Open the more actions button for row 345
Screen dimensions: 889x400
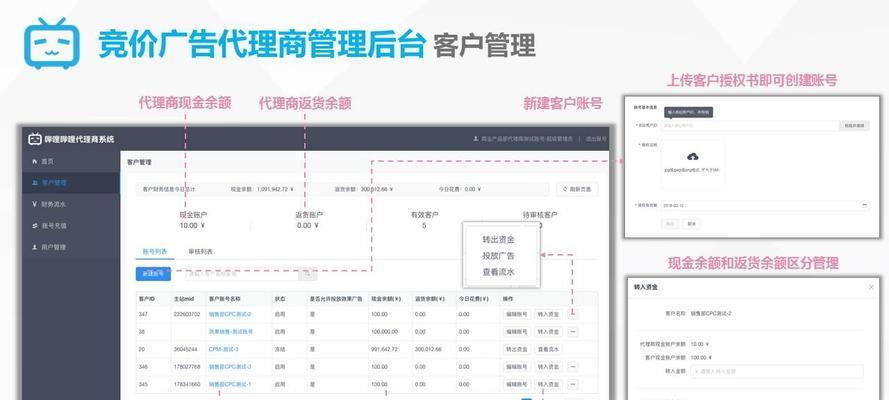[573, 384]
